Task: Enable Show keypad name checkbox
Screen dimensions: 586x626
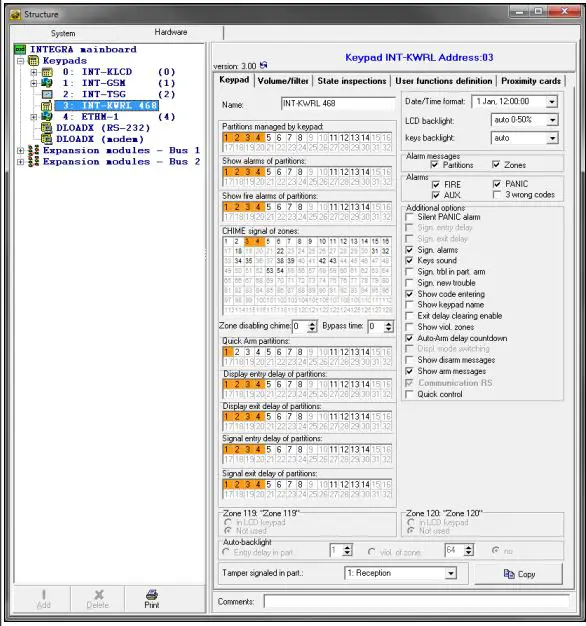Action: [409, 305]
